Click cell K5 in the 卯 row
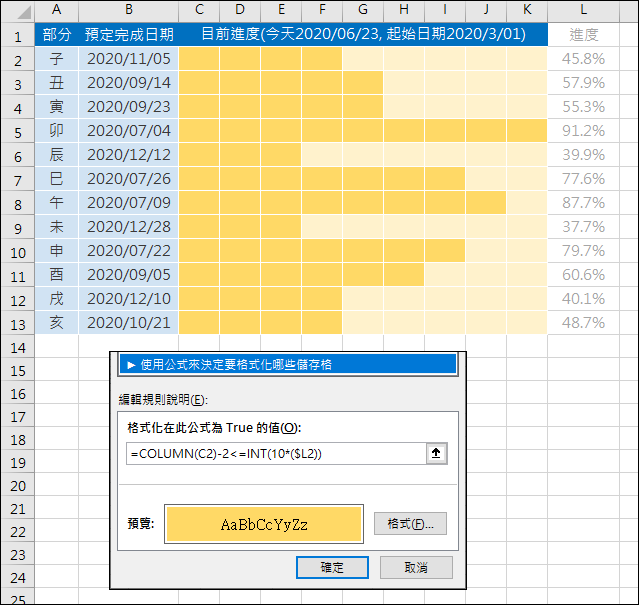This screenshot has width=639, height=605. tap(527, 131)
